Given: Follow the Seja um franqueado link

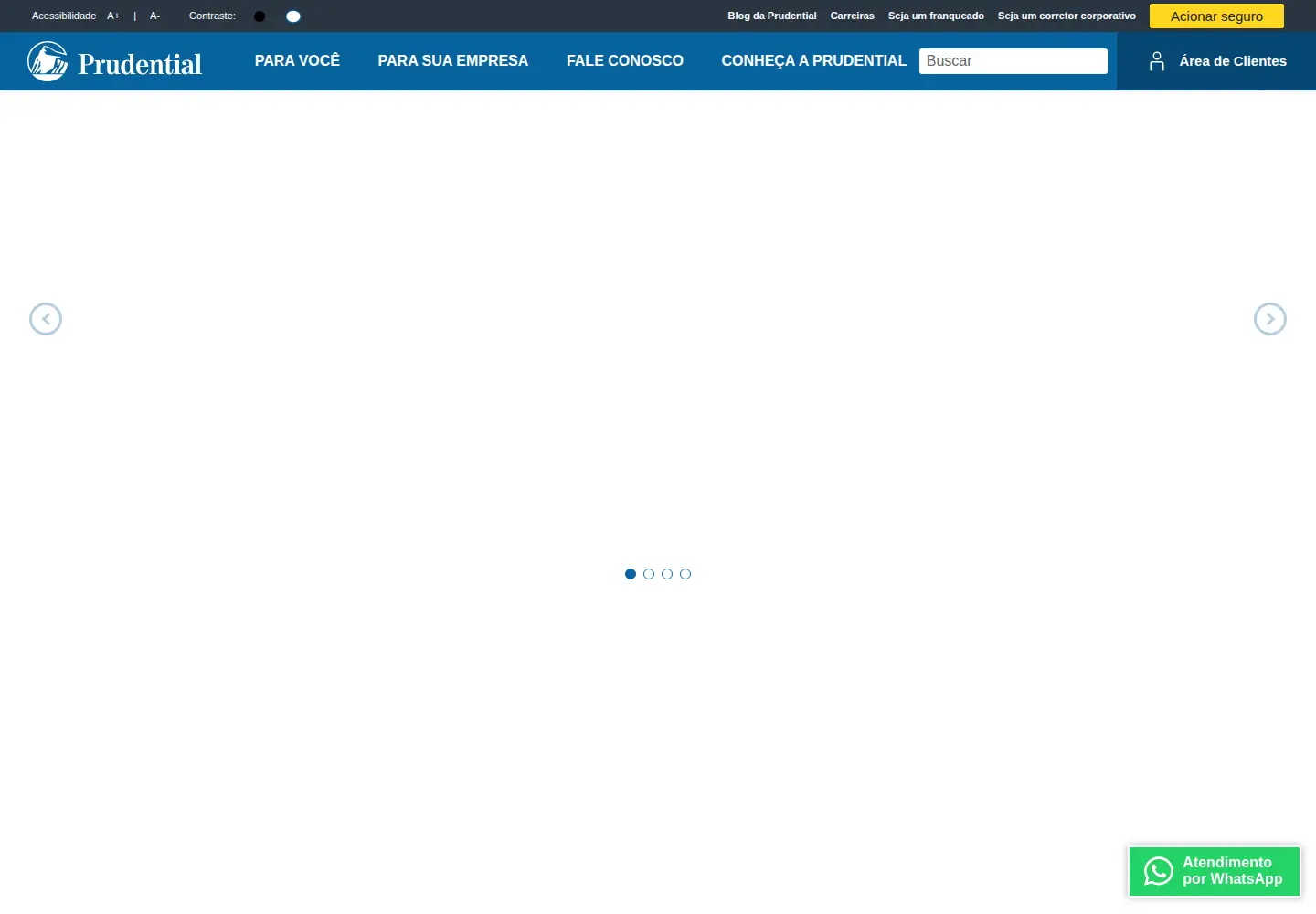Looking at the screenshot, I should tap(936, 16).
